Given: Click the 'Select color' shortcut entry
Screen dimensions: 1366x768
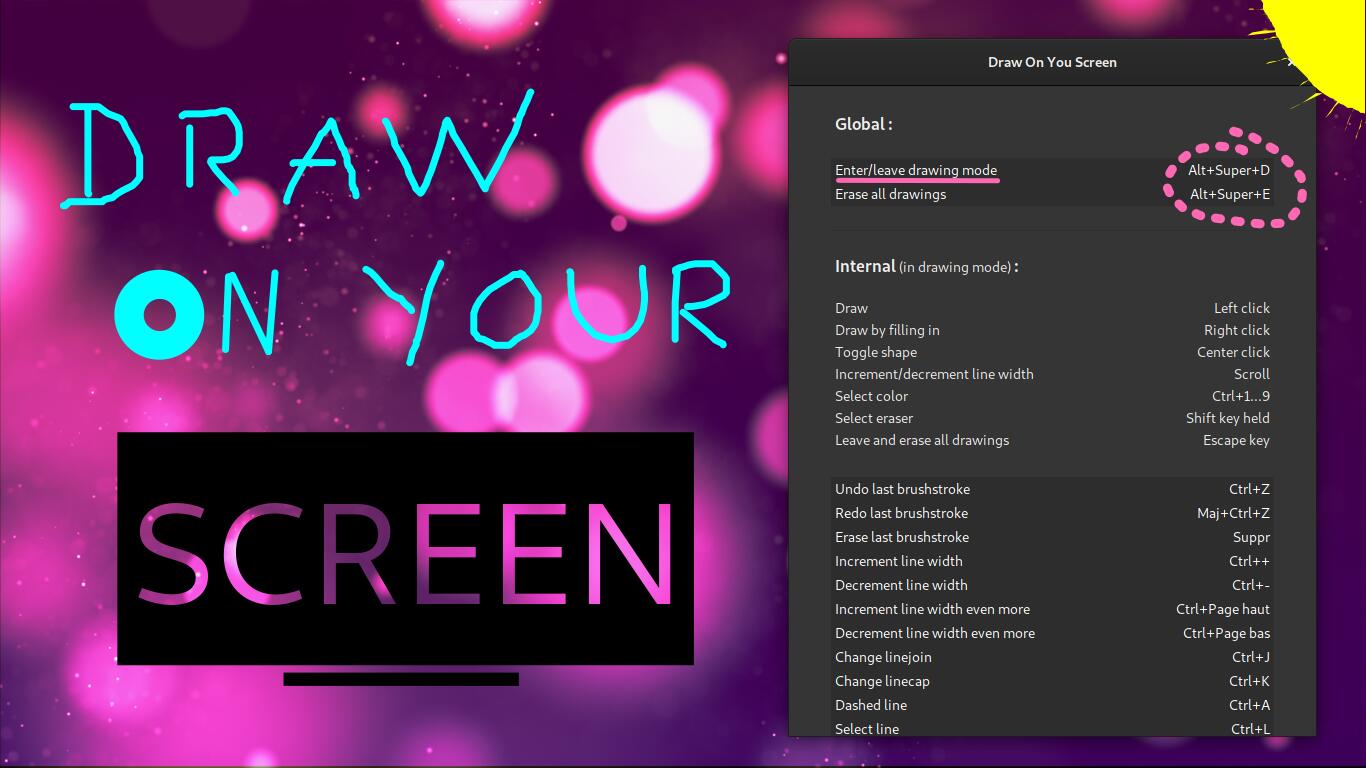Looking at the screenshot, I should [871, 396].
